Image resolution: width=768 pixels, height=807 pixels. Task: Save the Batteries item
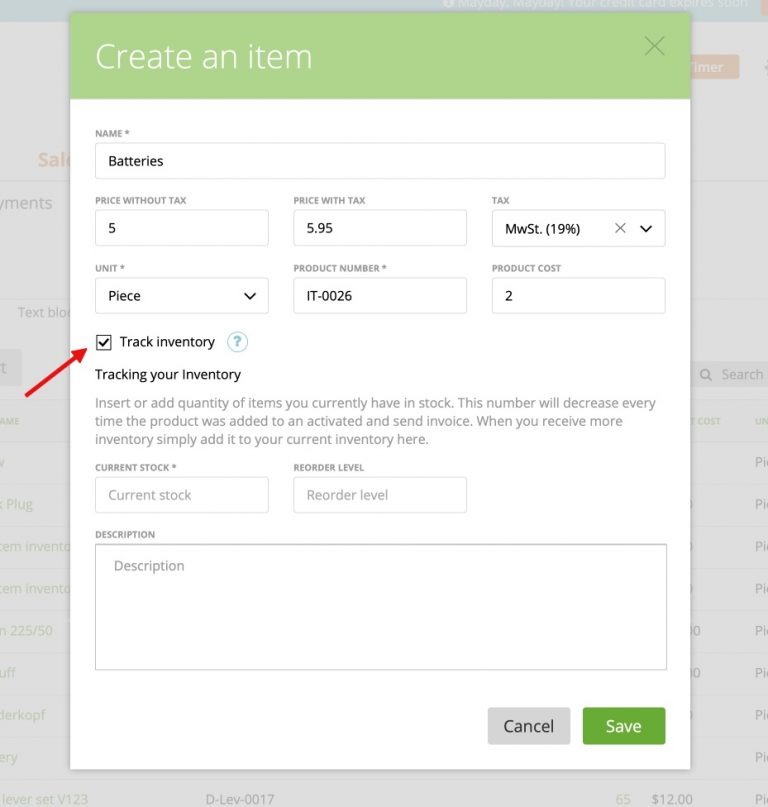coord(623,726)
